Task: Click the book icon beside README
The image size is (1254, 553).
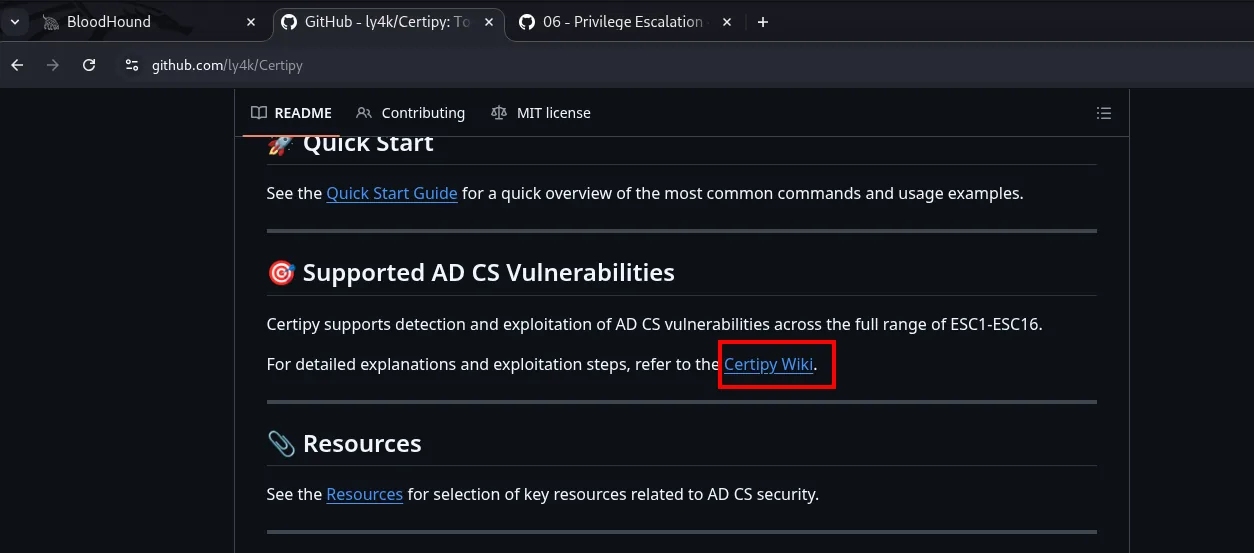Action: point(259,113)
